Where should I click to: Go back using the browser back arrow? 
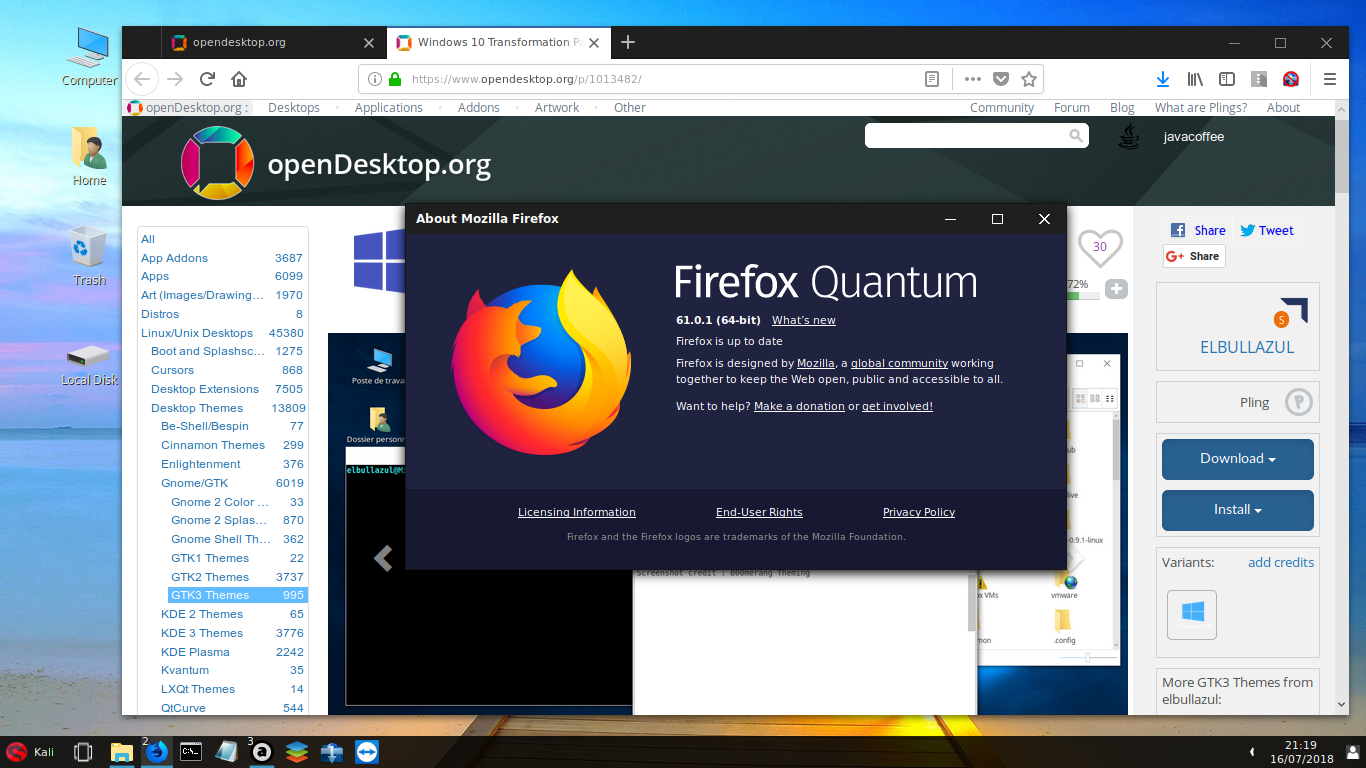pos(142,79)
